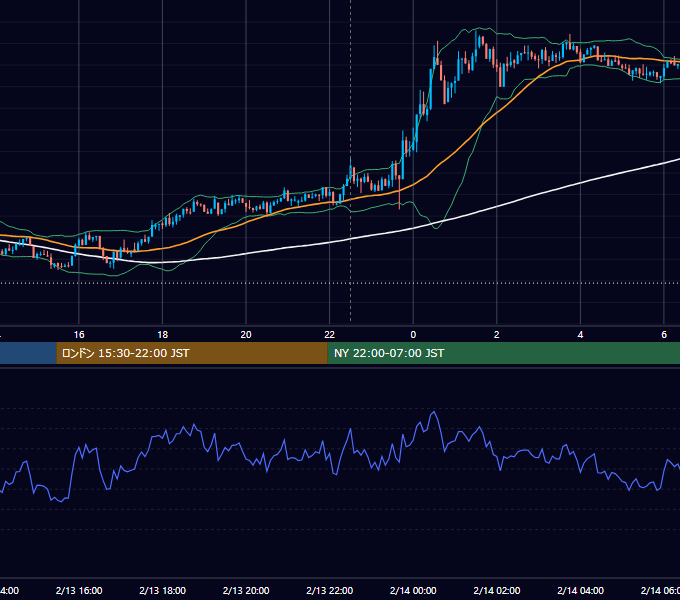This screenshot has width=680, height=600.
Task: Click the NY 22:00-07:00 JST session bar
Action: tap(503, 353)
